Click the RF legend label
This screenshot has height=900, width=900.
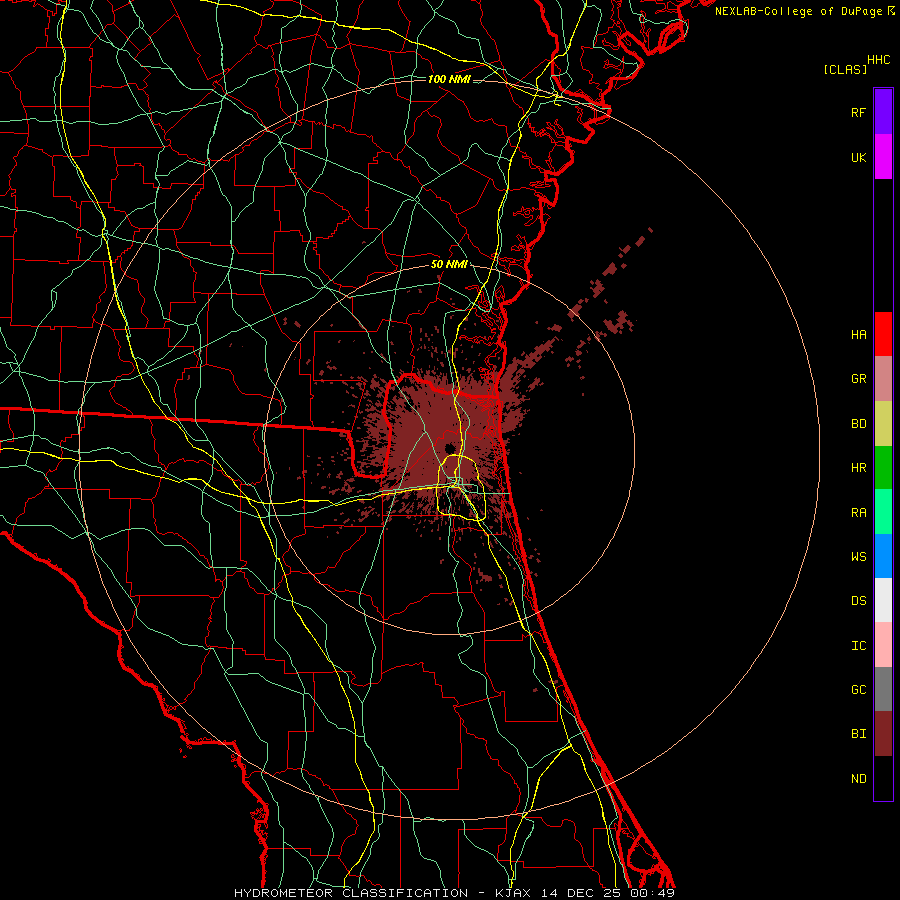pos(858,113)
